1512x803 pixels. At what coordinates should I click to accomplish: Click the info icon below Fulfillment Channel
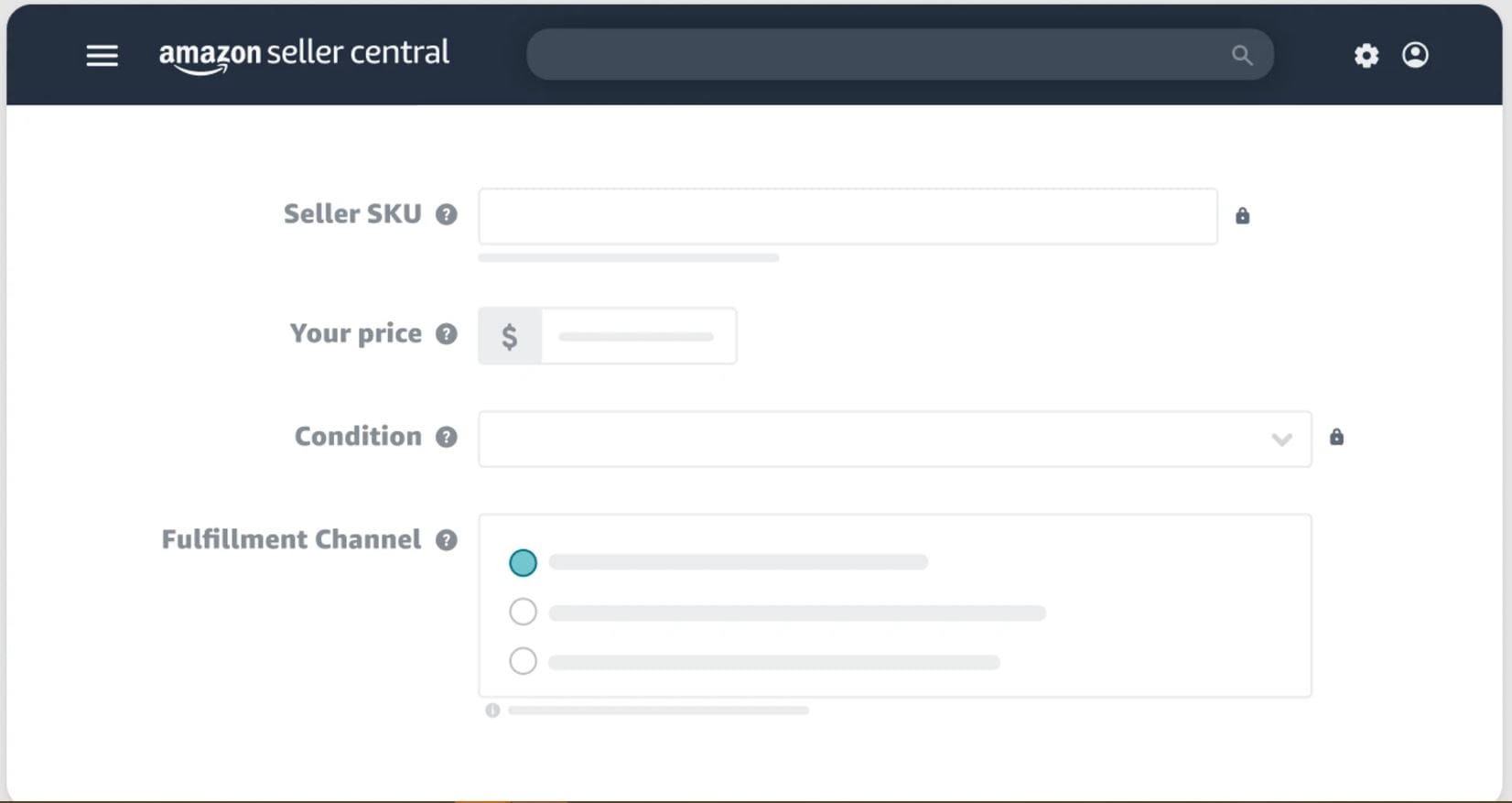click(x=492, y=711)
